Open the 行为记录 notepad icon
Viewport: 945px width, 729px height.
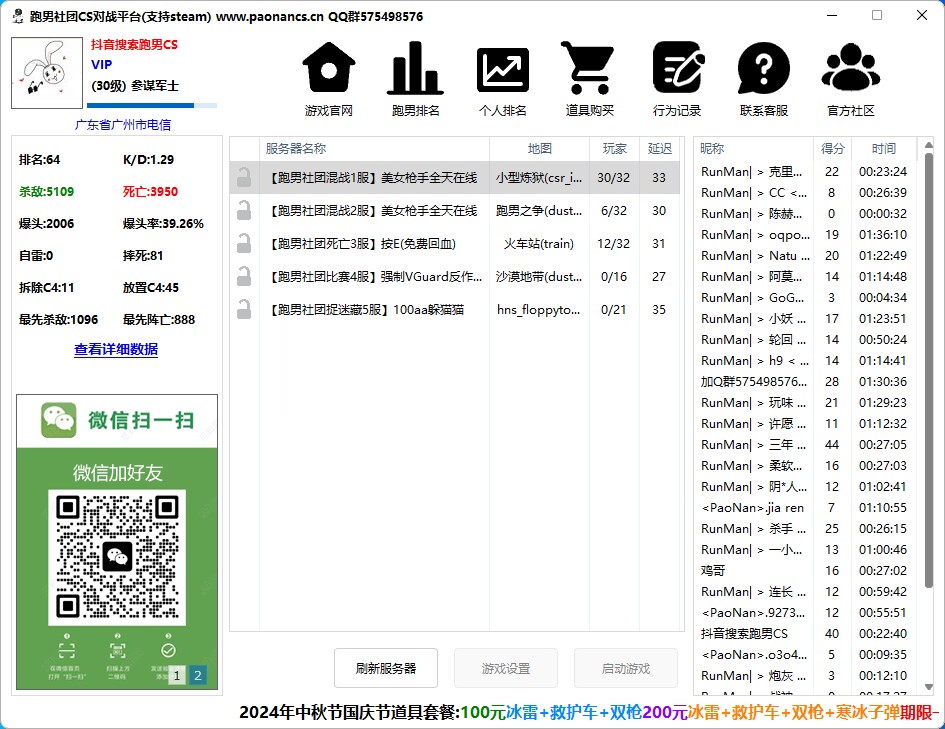[x=678, y=67]
